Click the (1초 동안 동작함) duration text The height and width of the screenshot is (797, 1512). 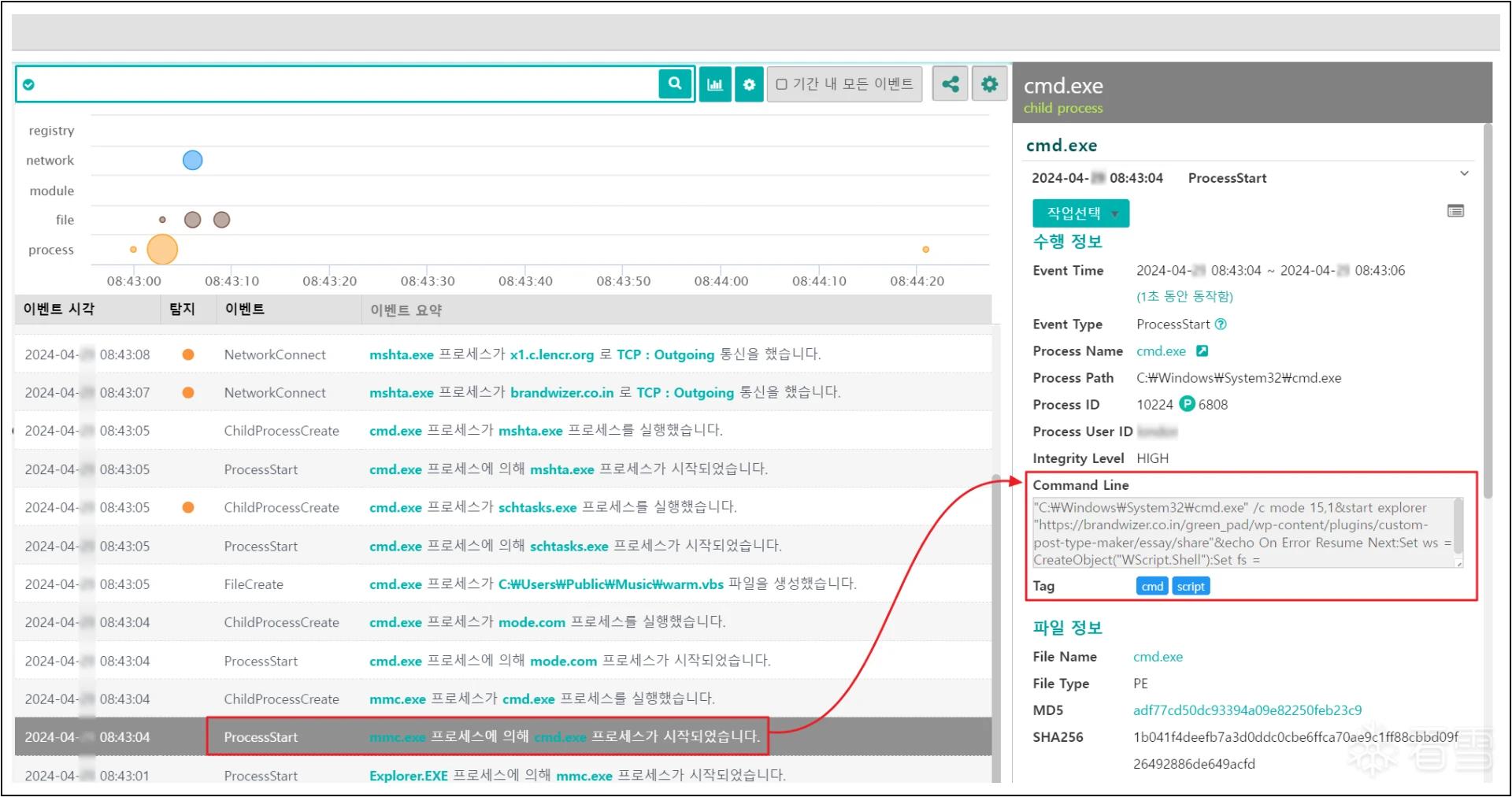[x=1184, y=297]
